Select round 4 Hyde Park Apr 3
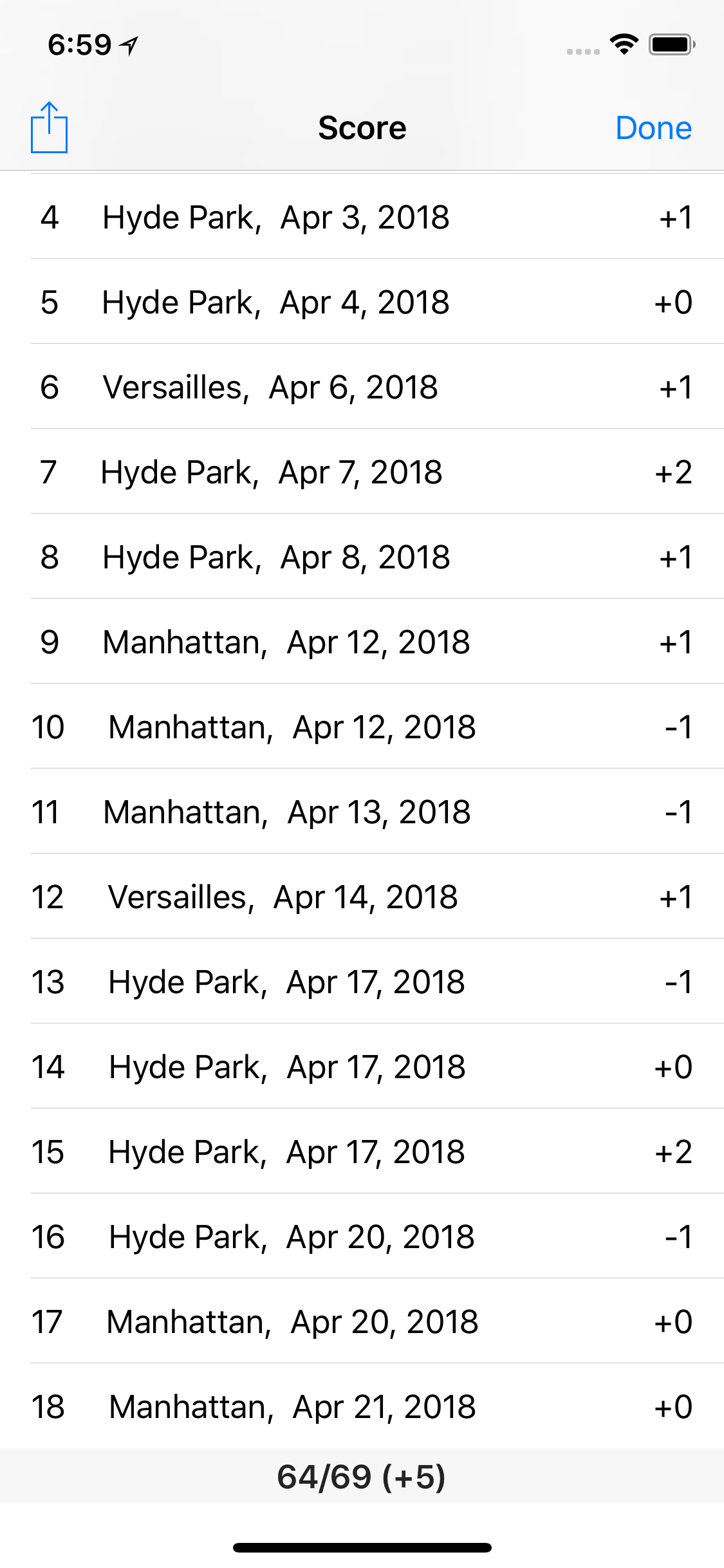 click(x=362, y=218)
